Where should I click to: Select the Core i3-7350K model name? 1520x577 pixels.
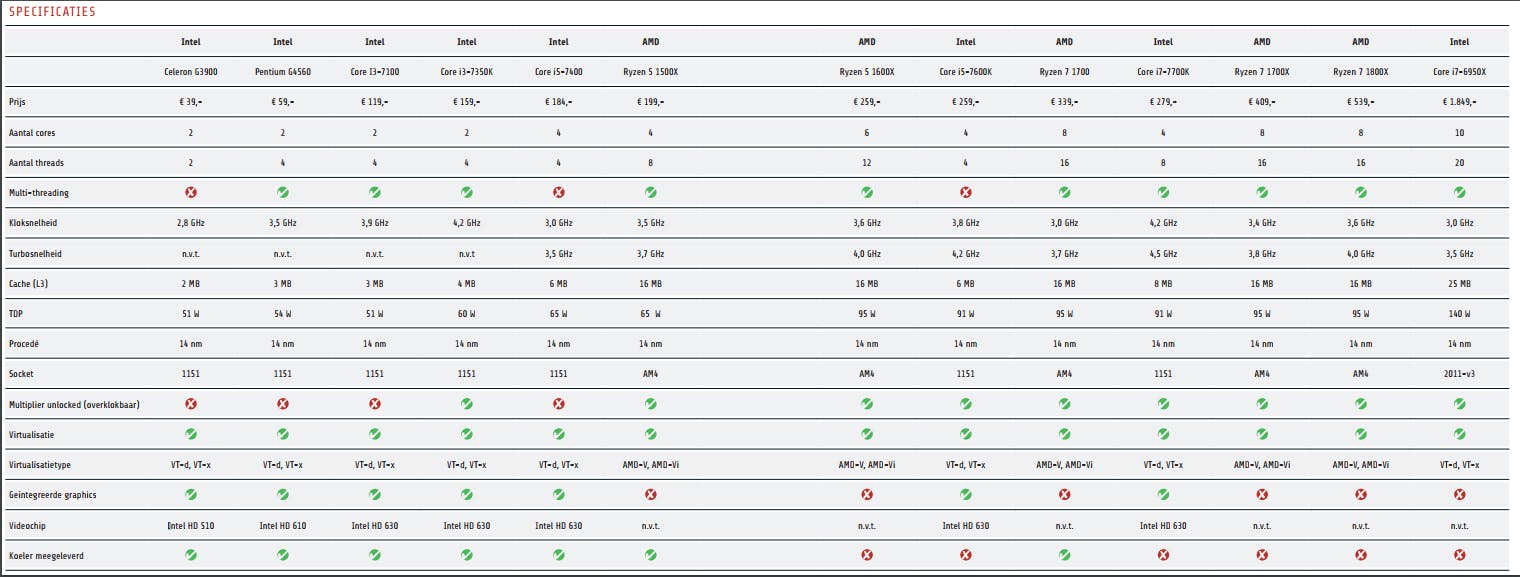pyautogui.click(x=467, y=72)
